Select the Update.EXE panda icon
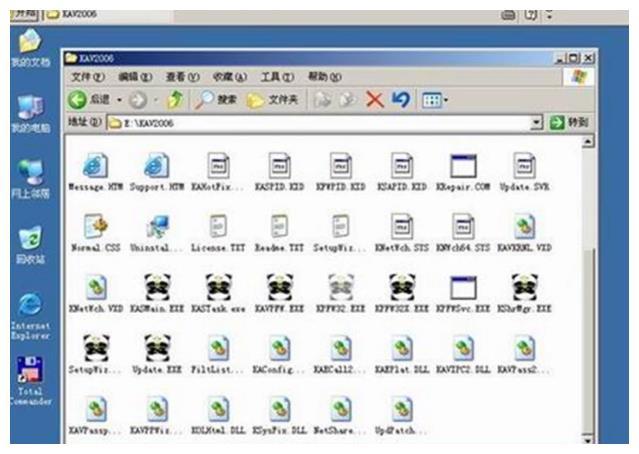 tap(157, 348)
